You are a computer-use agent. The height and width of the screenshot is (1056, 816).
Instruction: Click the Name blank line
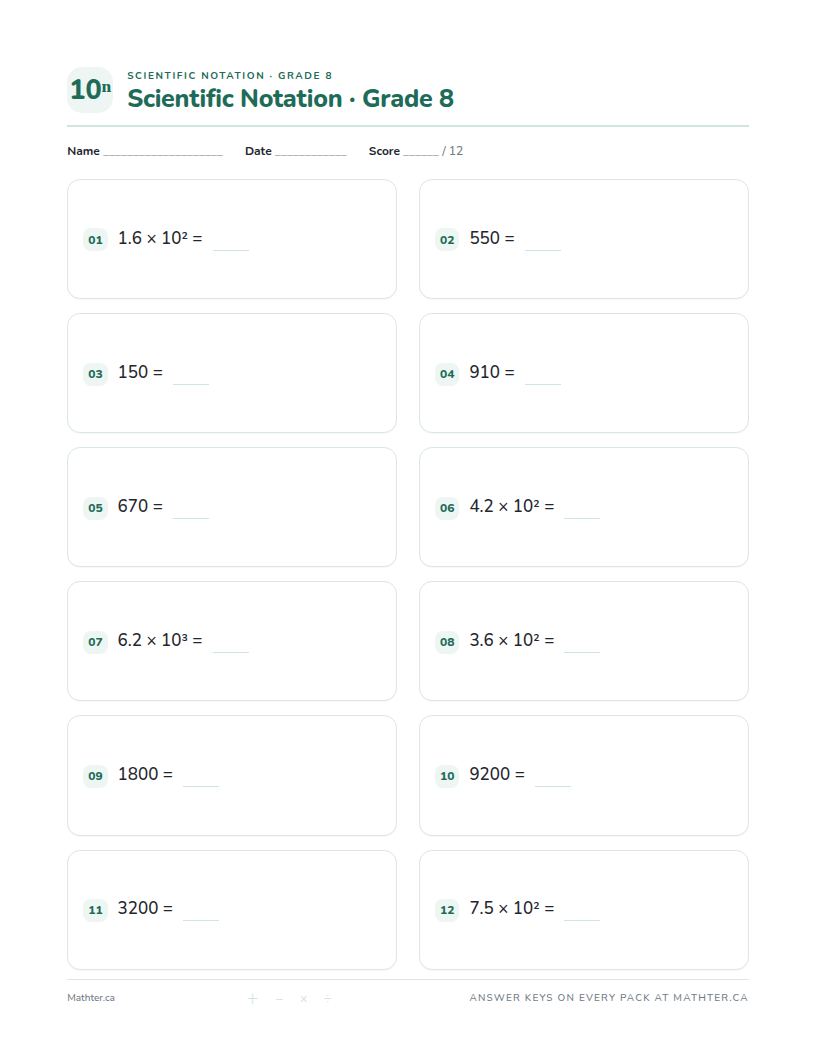(x=163, y=152)
